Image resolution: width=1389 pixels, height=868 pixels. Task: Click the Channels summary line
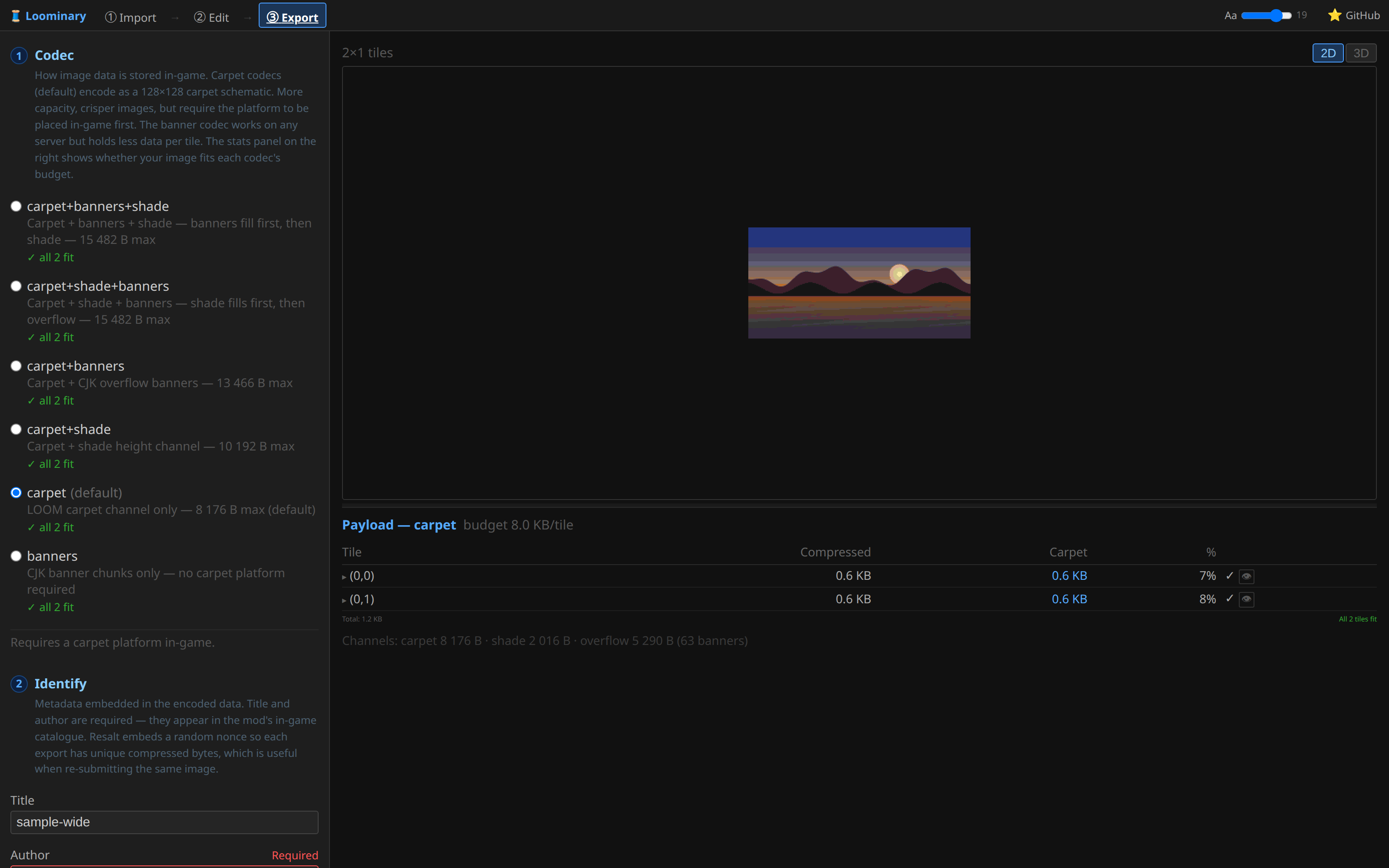(x=545, y=641)
